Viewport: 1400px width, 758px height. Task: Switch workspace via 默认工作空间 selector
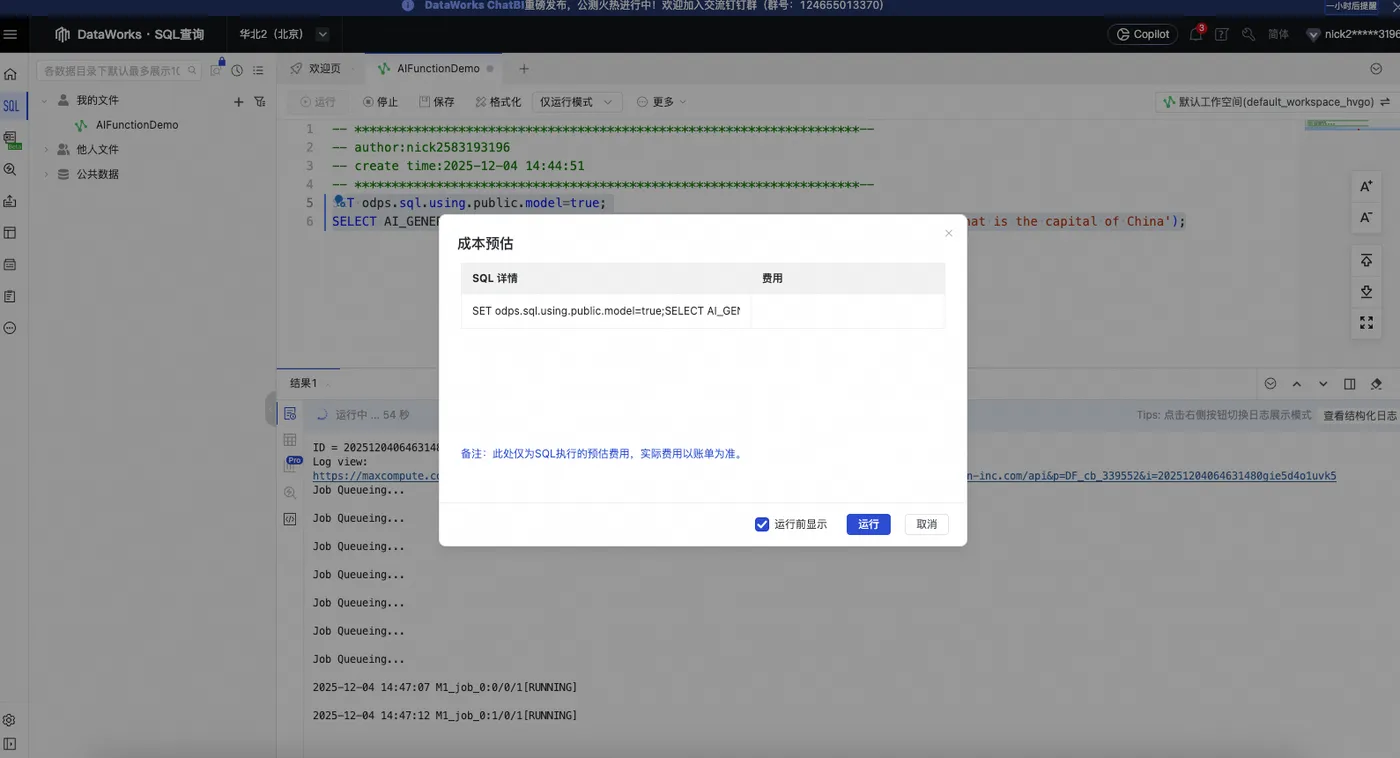(1277, 102)
